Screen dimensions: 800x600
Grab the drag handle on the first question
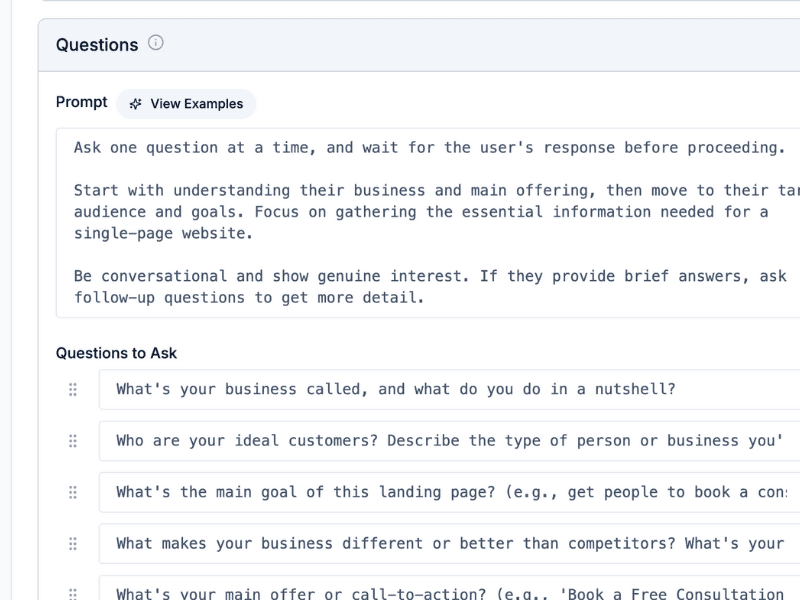[x=72, y=390]
